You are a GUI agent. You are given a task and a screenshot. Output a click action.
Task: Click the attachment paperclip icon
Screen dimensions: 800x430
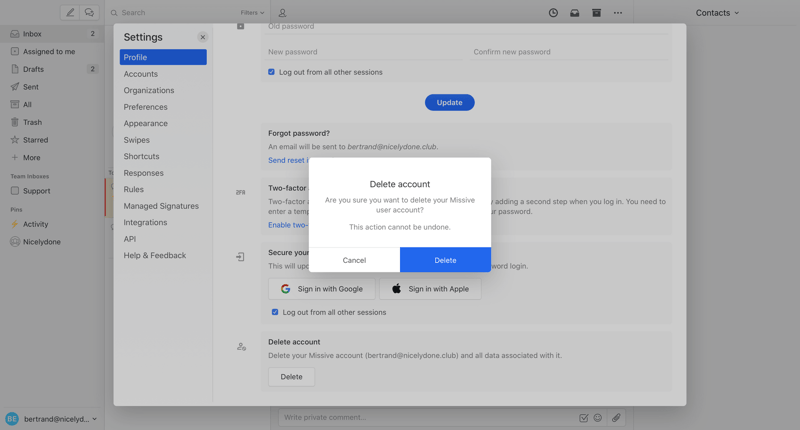point(616,418)
